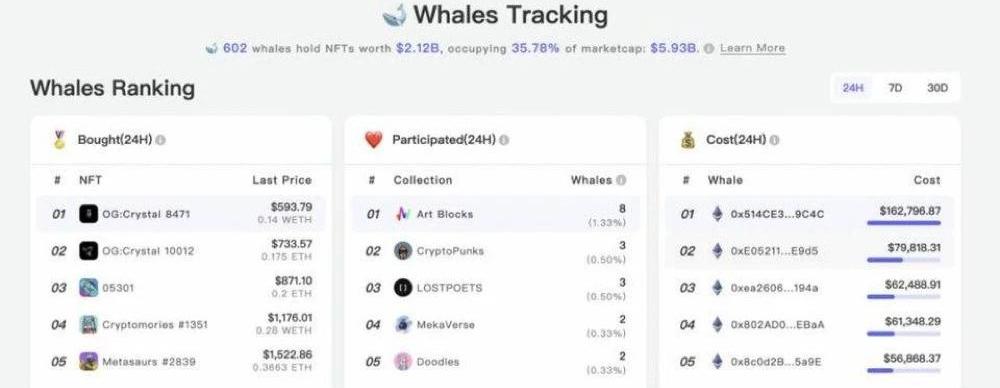This screenshot has height=388, width=1000.
Task: Click the info icon next to Cost(24H)
Action: point(774,140)
